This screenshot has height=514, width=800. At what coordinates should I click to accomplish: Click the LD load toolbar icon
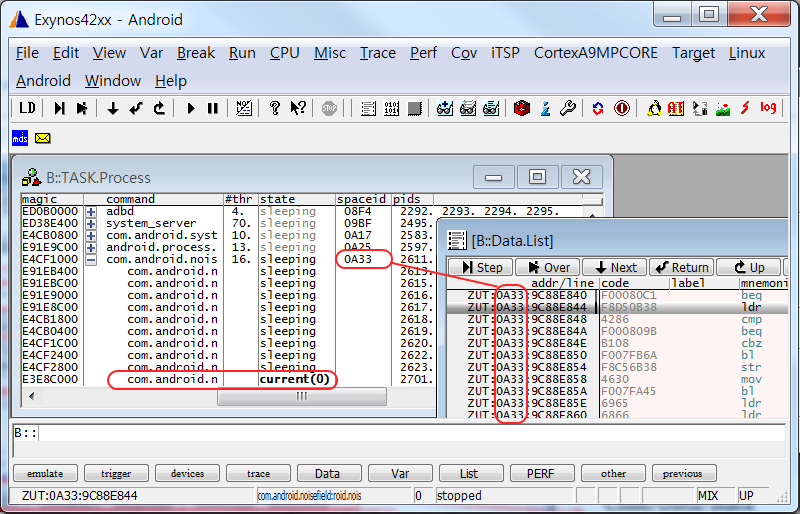coord(28,108)
